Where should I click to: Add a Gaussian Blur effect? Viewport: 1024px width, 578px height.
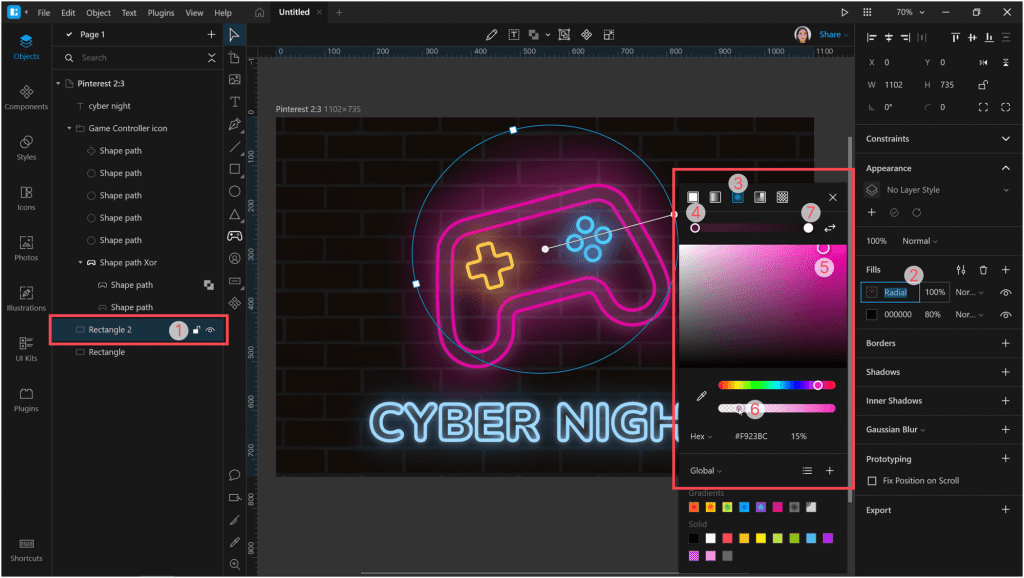(x=1006, y=430)
